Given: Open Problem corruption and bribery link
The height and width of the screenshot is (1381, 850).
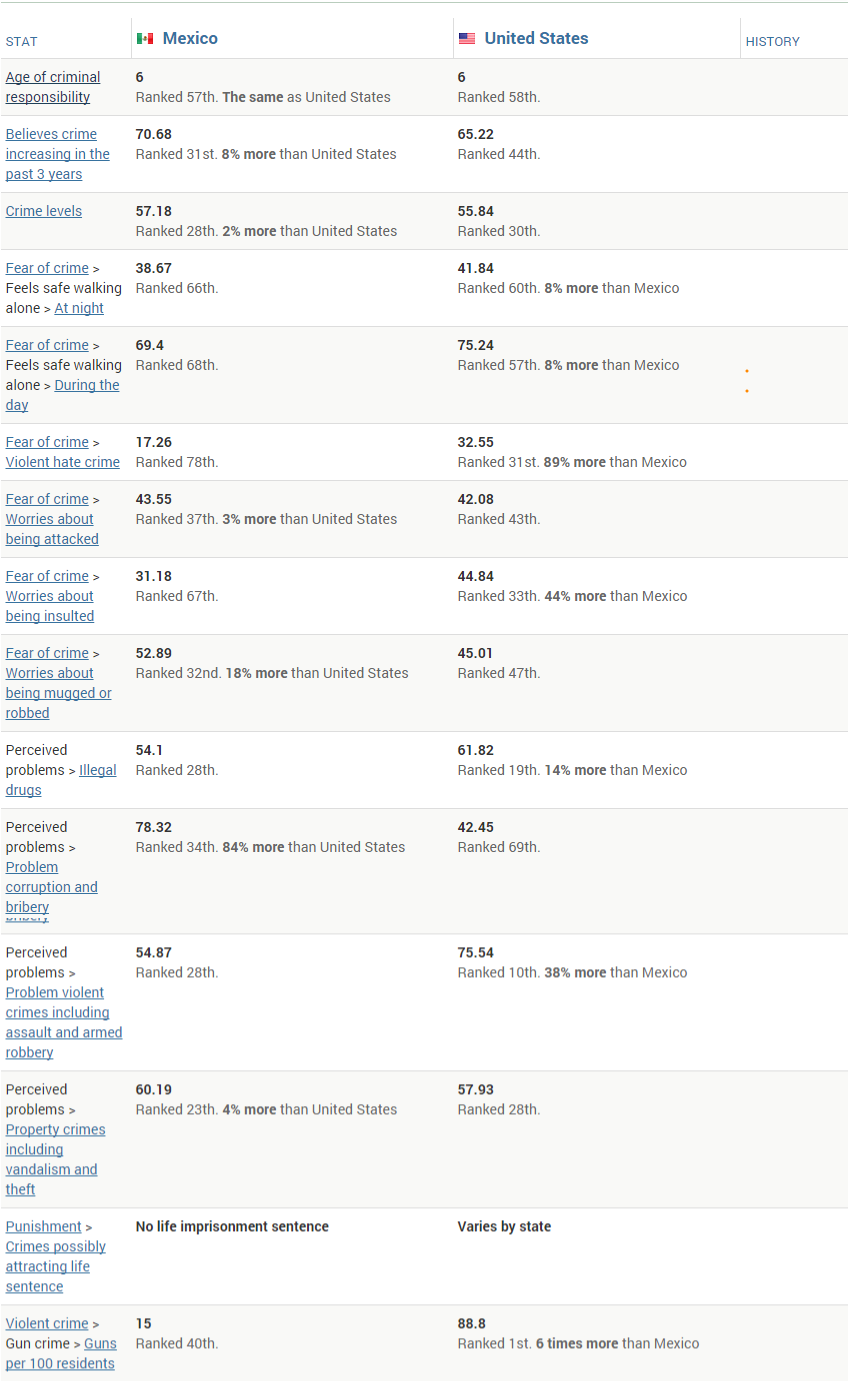Looking at the screenshot, I should 51,887.
